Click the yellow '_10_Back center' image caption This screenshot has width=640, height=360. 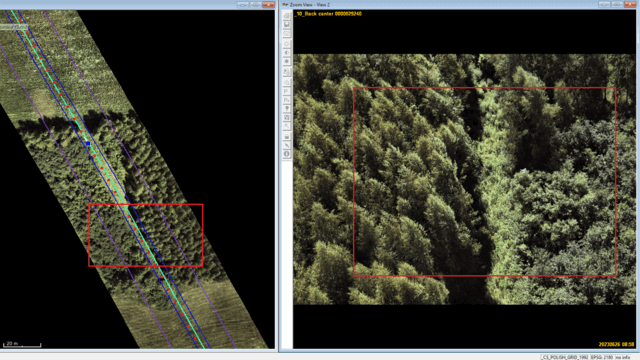click(328, 14)
